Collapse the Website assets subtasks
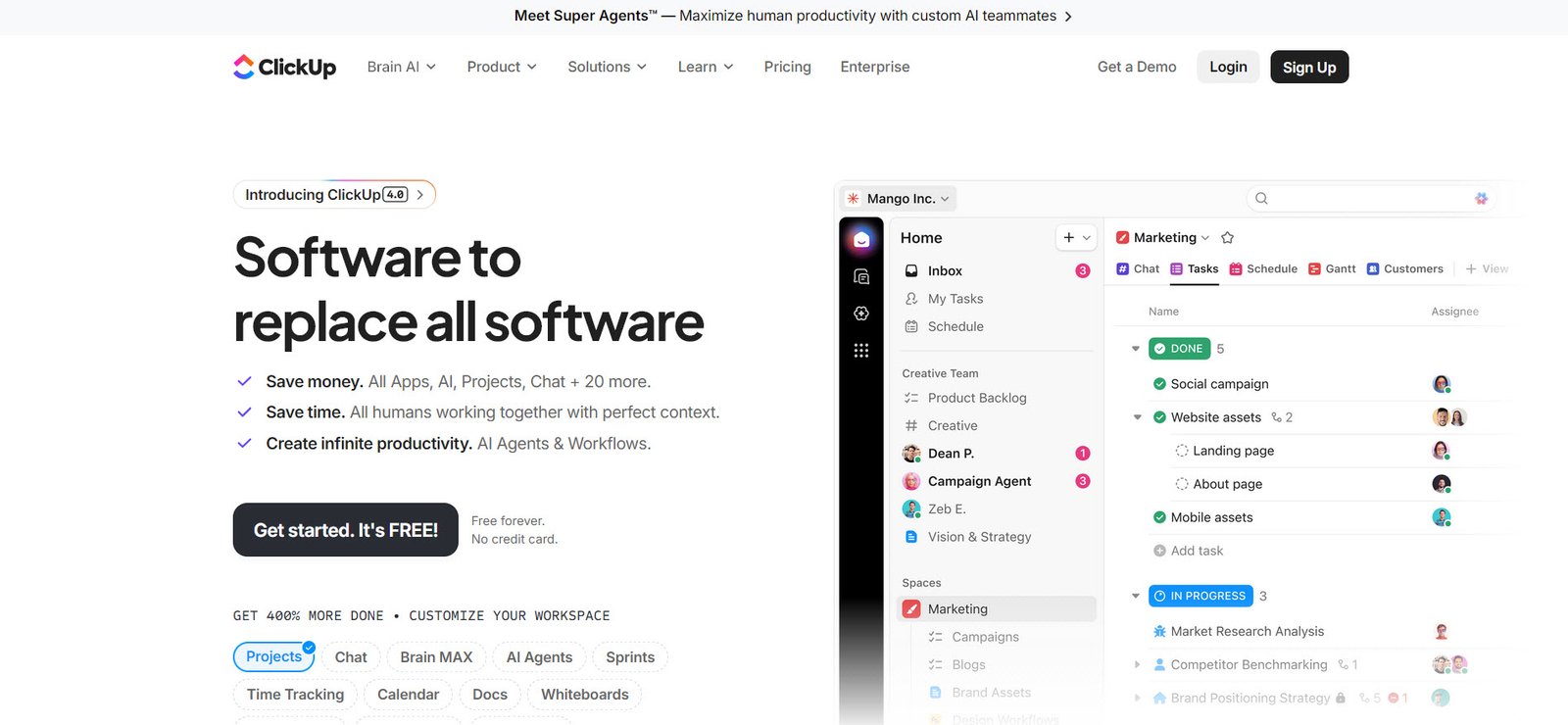The width and height of the screenshot is (1568, 725). click(x=1137, y=417)
